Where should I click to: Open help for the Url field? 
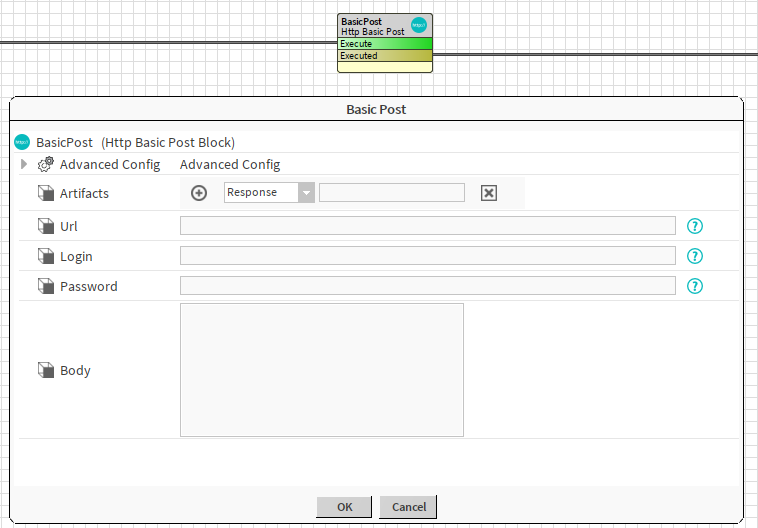tap(696, 226)
